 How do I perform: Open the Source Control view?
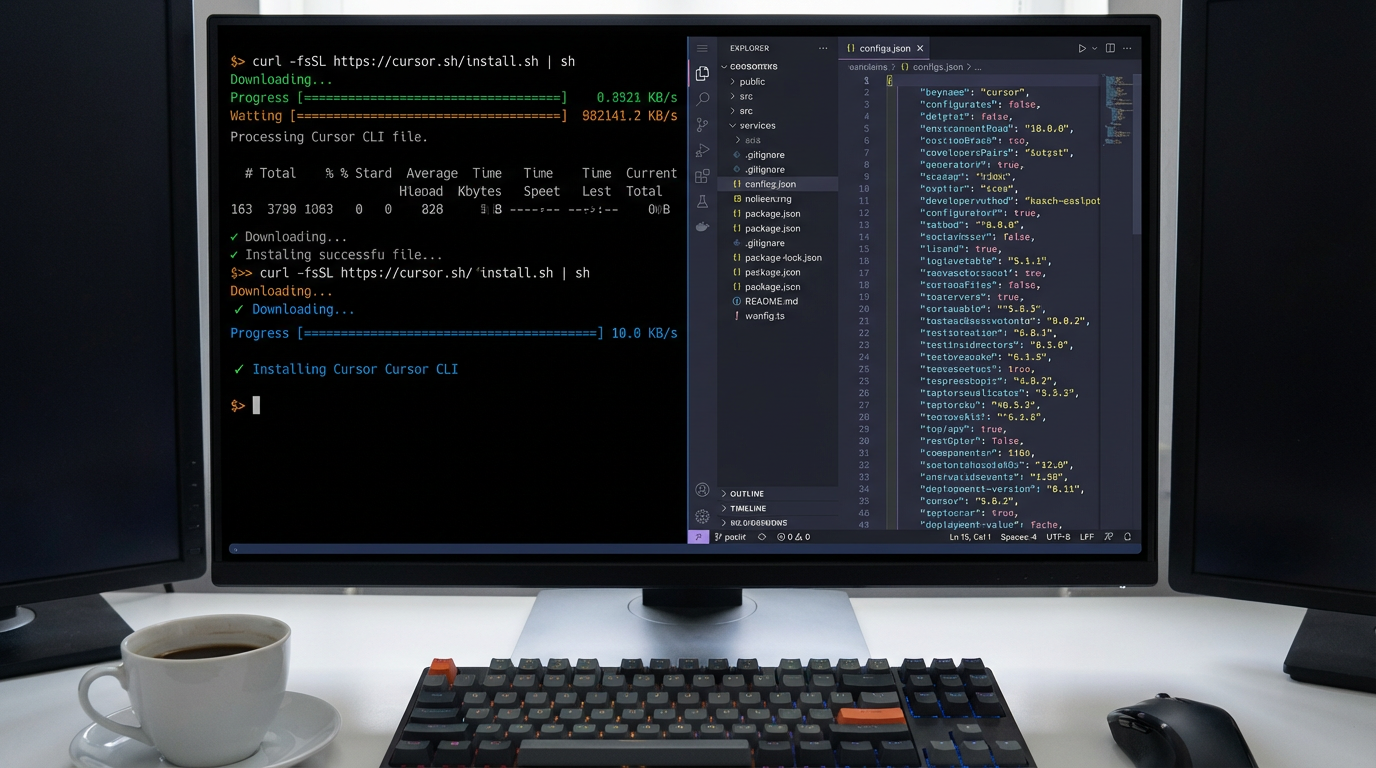[x=702, y=124]
